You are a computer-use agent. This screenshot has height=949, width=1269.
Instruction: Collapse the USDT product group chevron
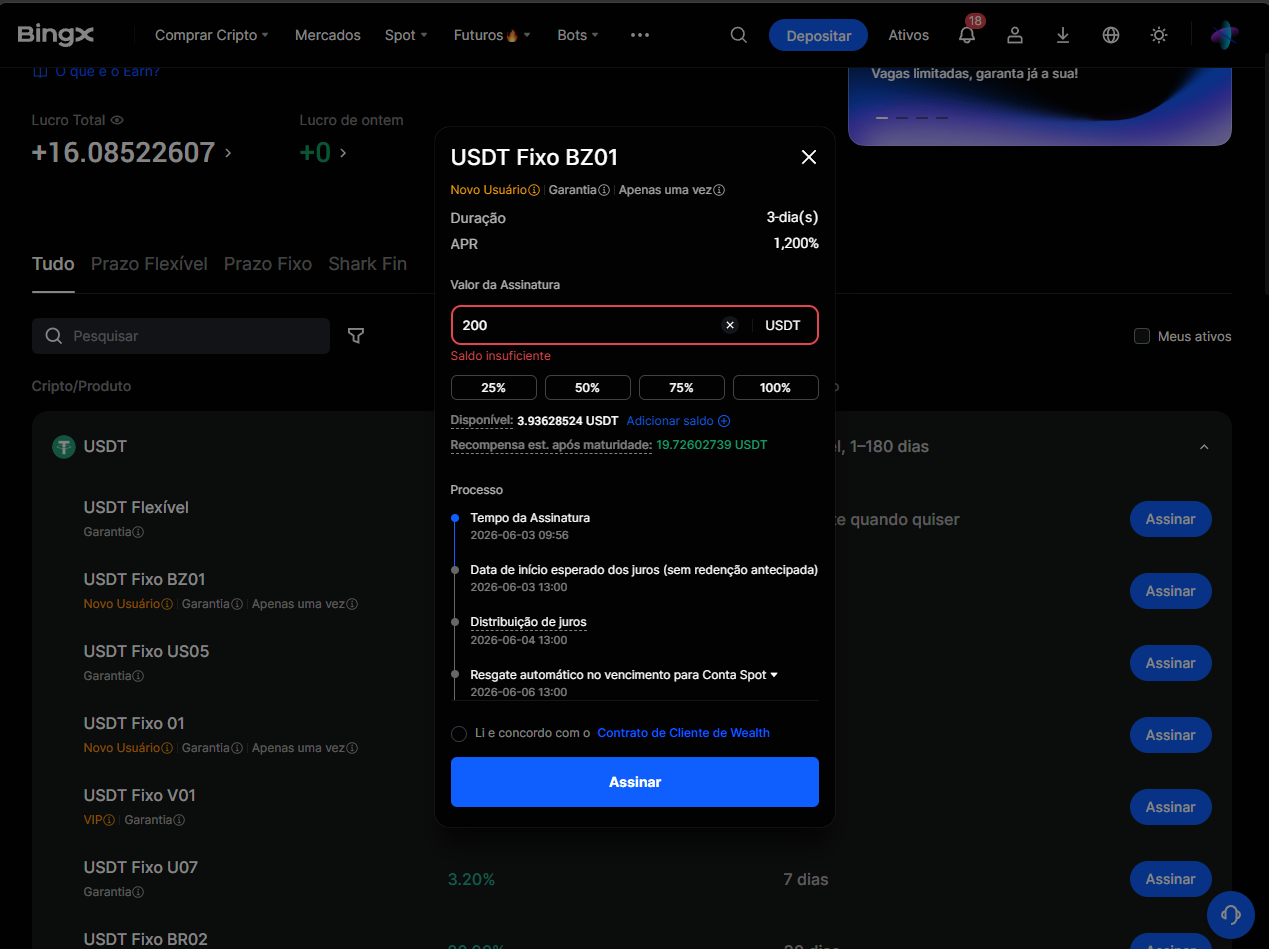click(x=1204, y=447)
